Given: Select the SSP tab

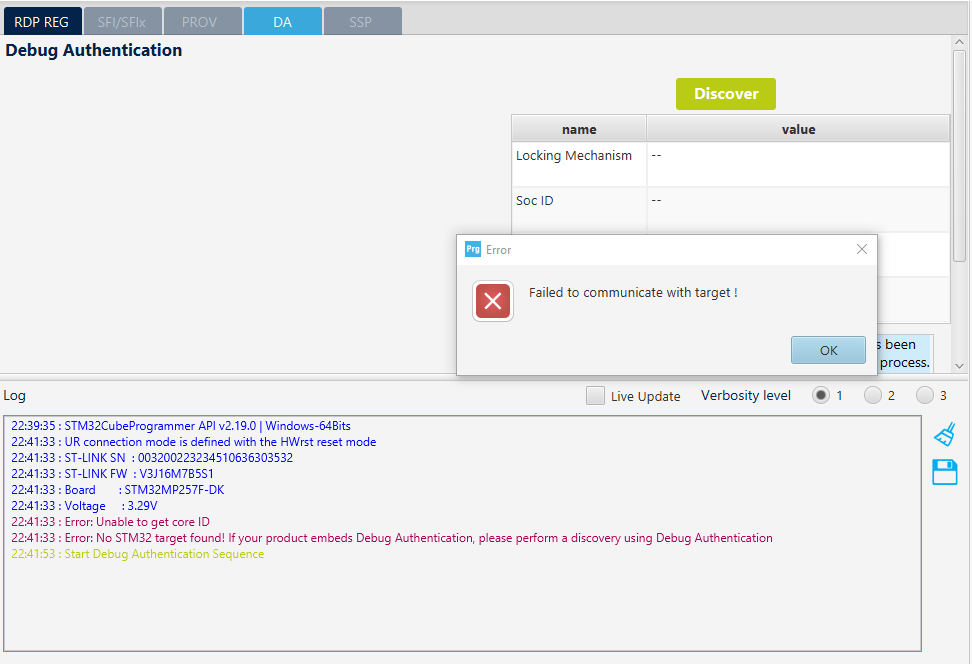Looking at the screenshot, I should pyautogui.click(x=361, y=20).
